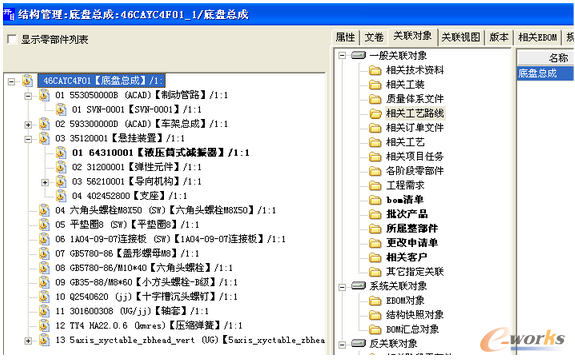This screenshot has height=362, width=575.
Task: Switch to the 文卷 tab
Action: 374,37
